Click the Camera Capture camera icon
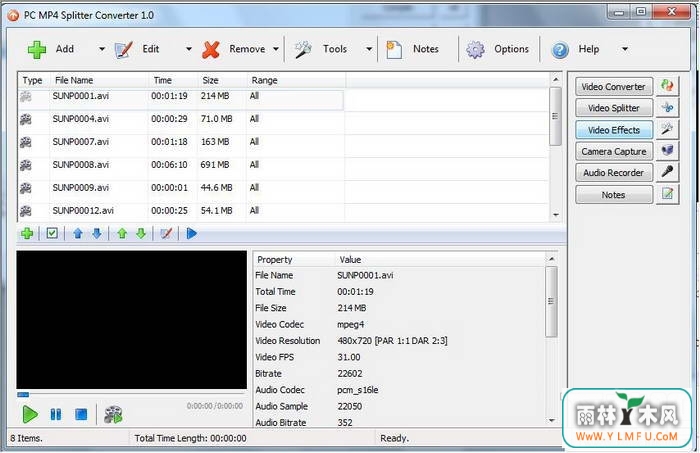This screenshot has width=700, height=453. pyautogui.click(x=667, y=151)
